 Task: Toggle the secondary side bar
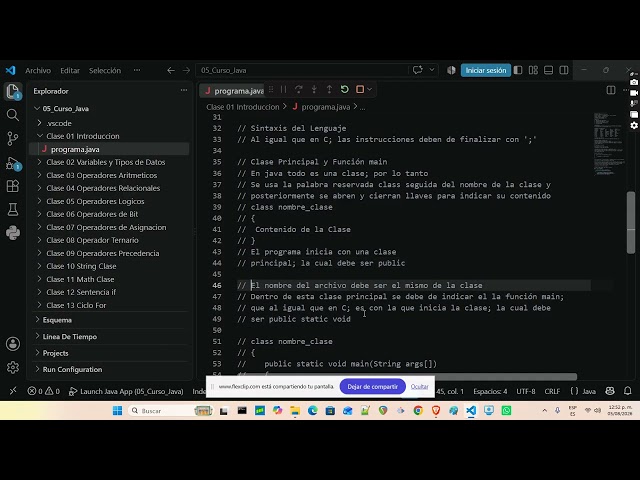(x=564, y=70)
